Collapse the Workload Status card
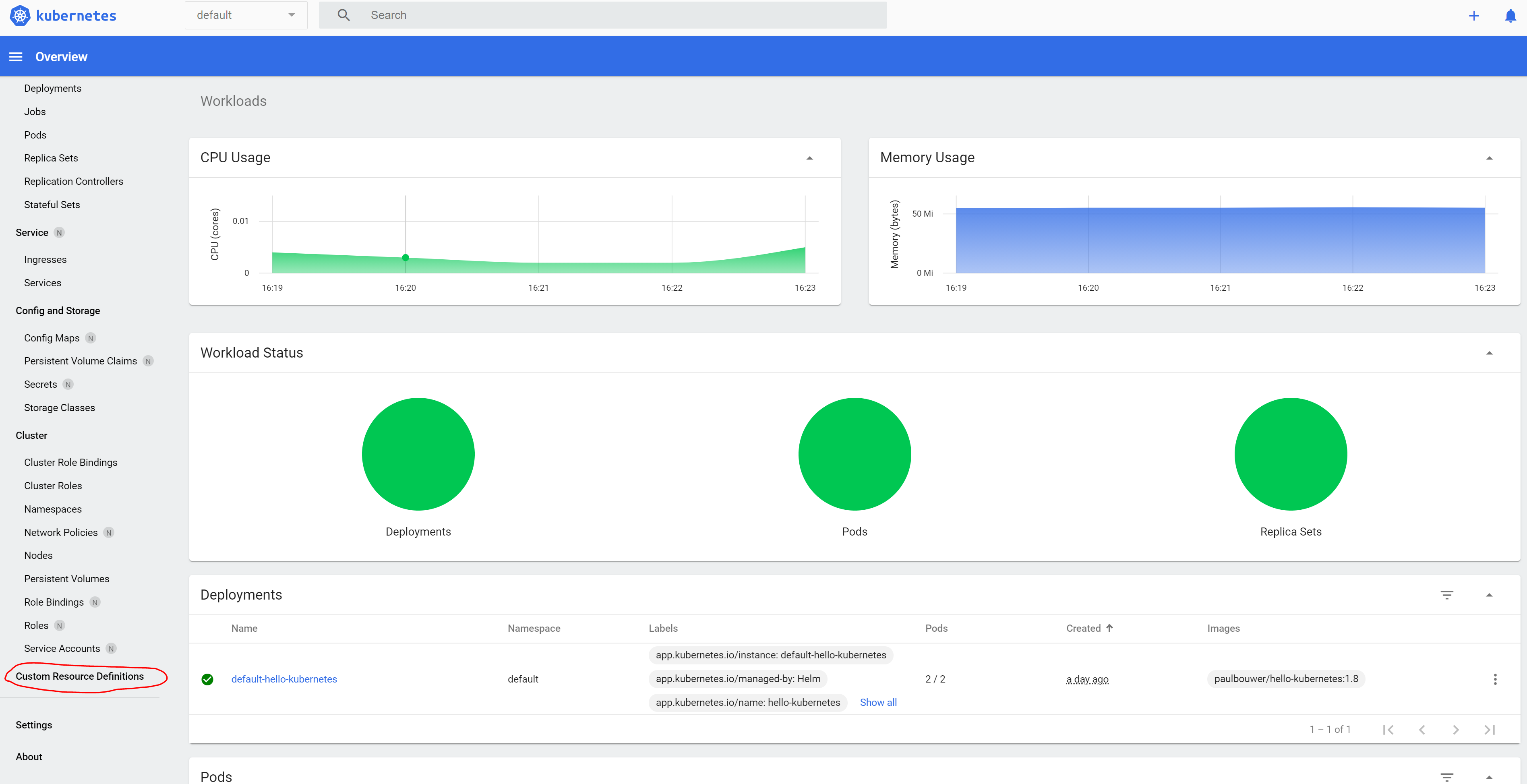 point(1489,353)
